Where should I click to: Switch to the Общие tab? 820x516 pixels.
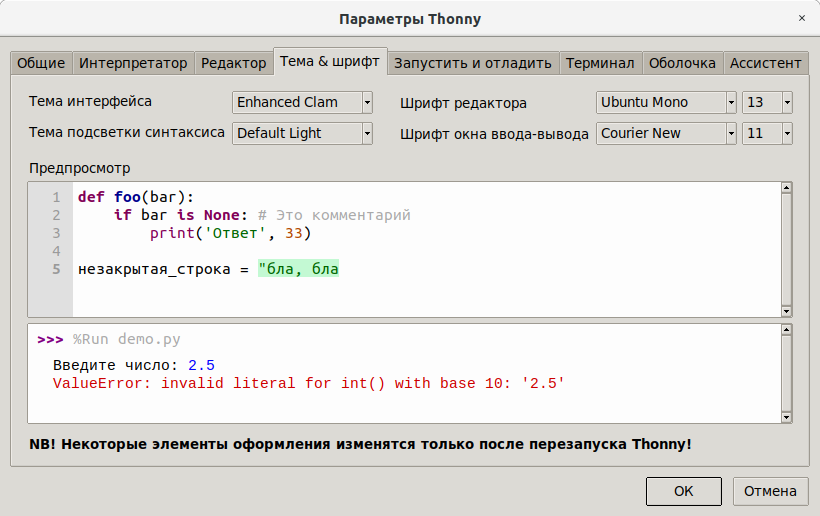tap(41, 63)
